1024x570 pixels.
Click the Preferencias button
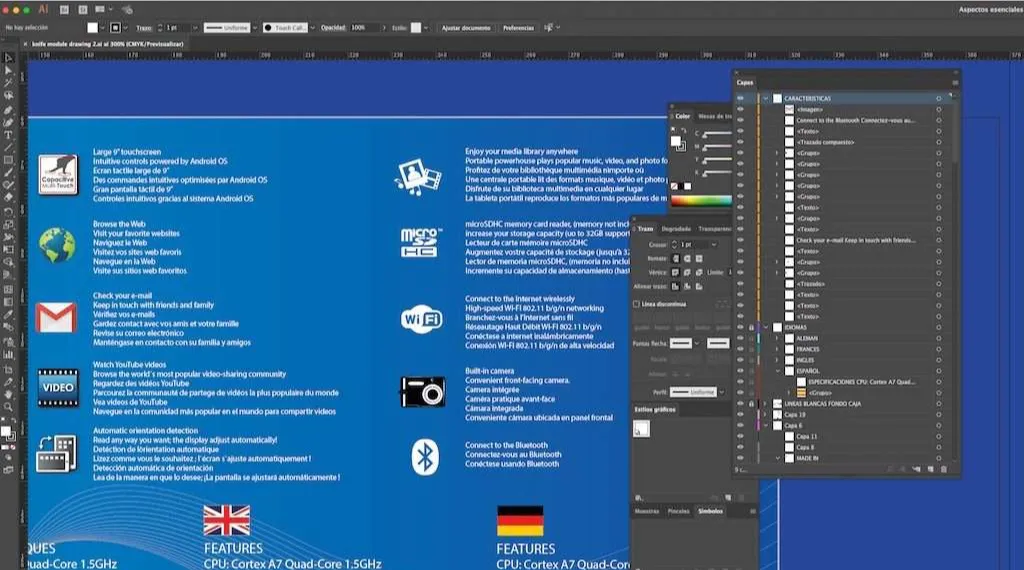tap(518, 28)
